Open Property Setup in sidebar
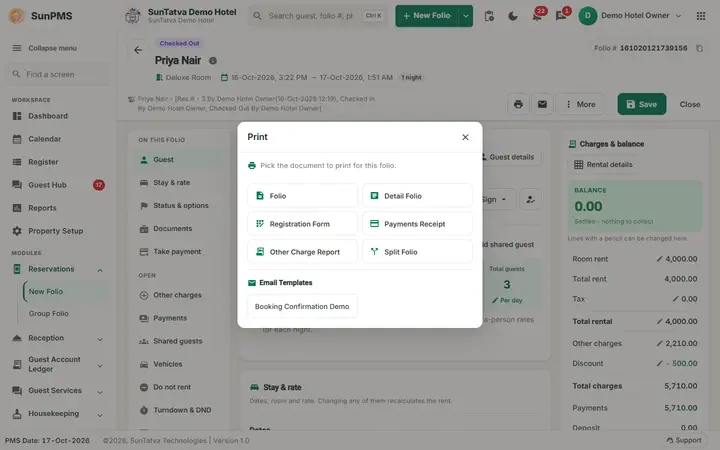 58,231
